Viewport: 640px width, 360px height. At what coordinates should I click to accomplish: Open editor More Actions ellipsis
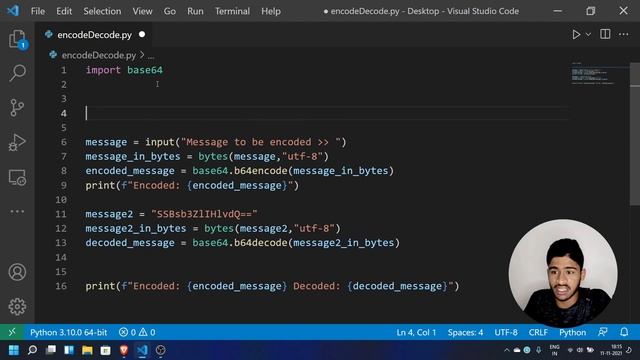[x=623, y=34]
